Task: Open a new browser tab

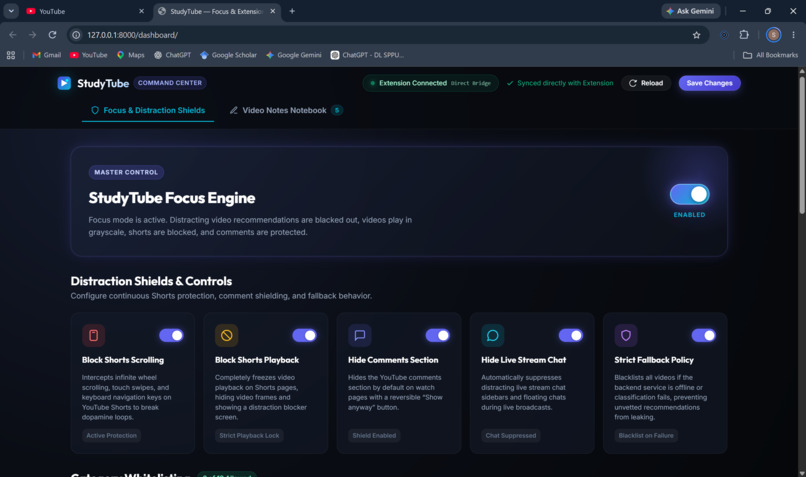Action: pyautogui.click(x=292, y=11)
